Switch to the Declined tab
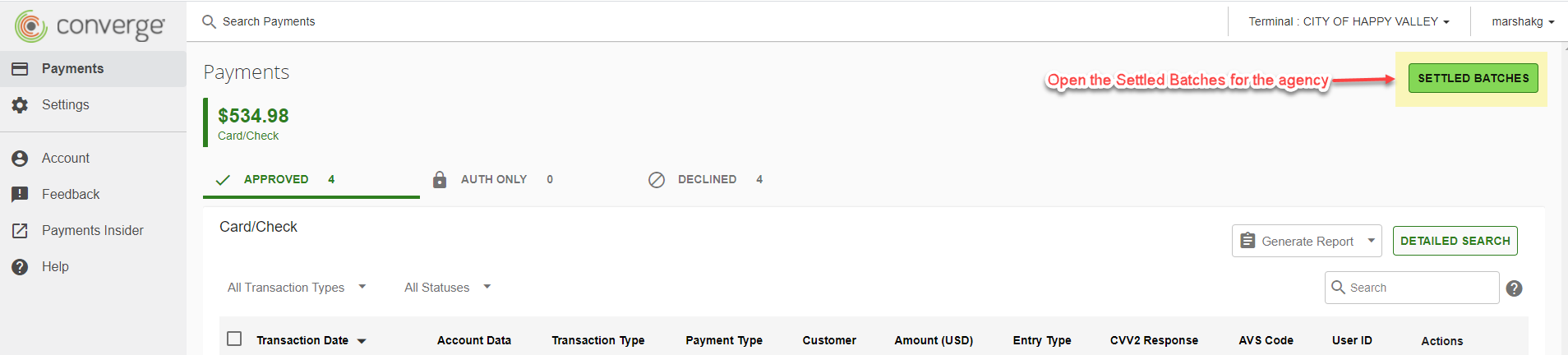This screenshot has width=1568, height=355. coord(707,179)
